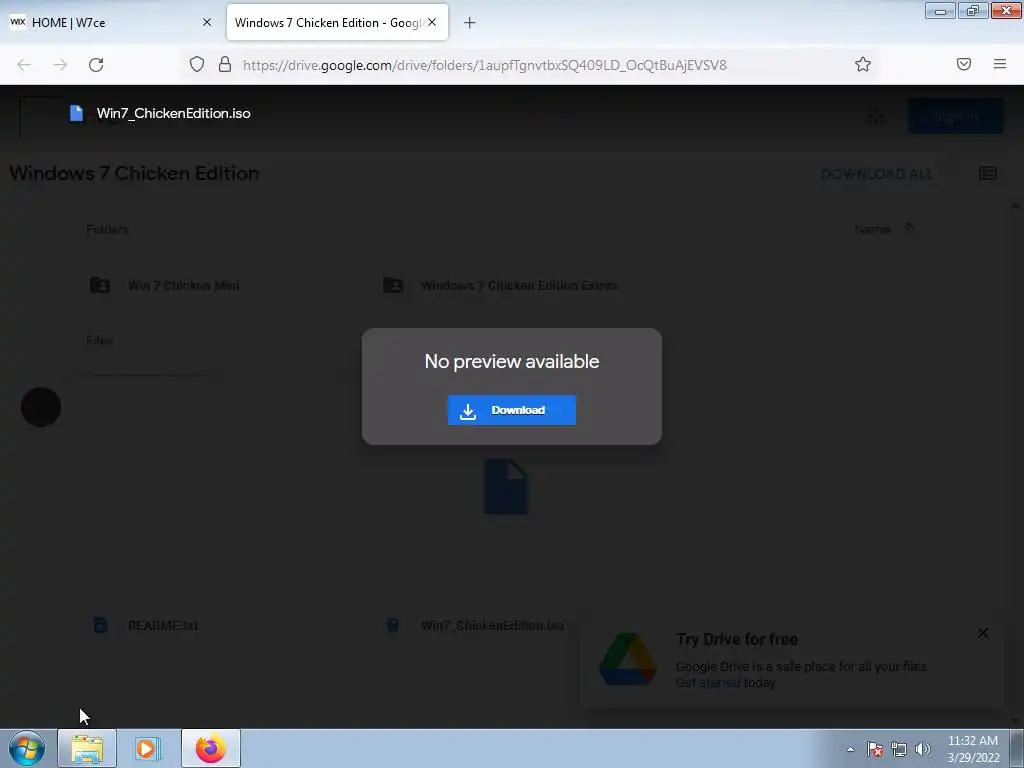
Task: Open tracking protection shield icon
Action: click(x=197, y=64)
